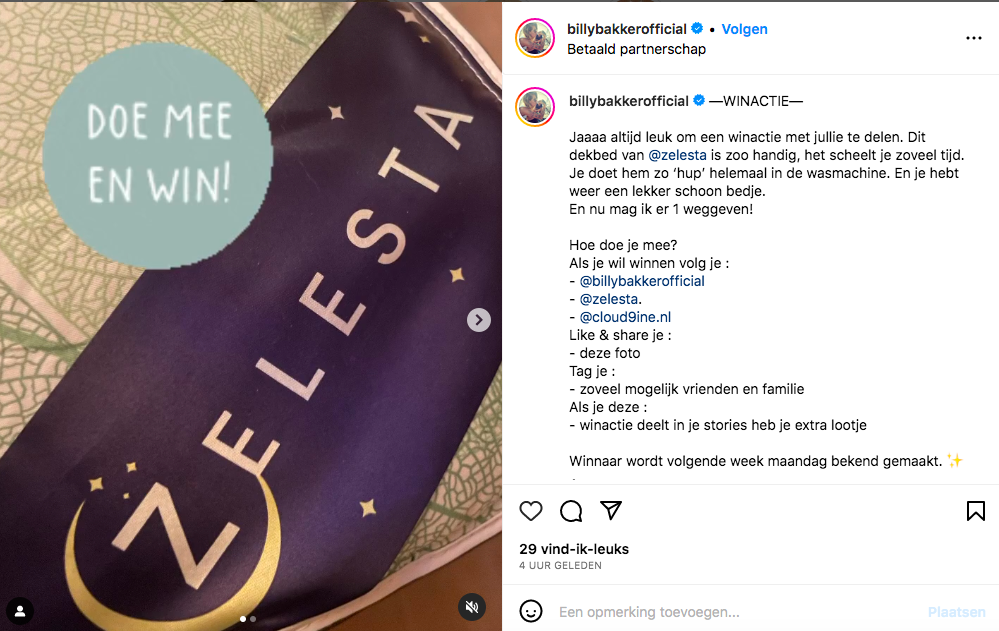Share post using paper plane icon
The width and height of the screenshot is (999, 631).
coord(610,511)
